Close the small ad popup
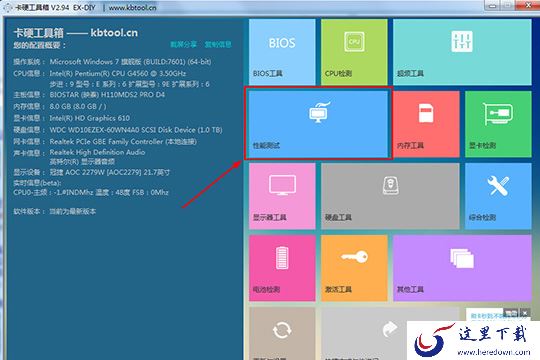The width and height of the screenshot is (540, 360). (x=525, y=313)
